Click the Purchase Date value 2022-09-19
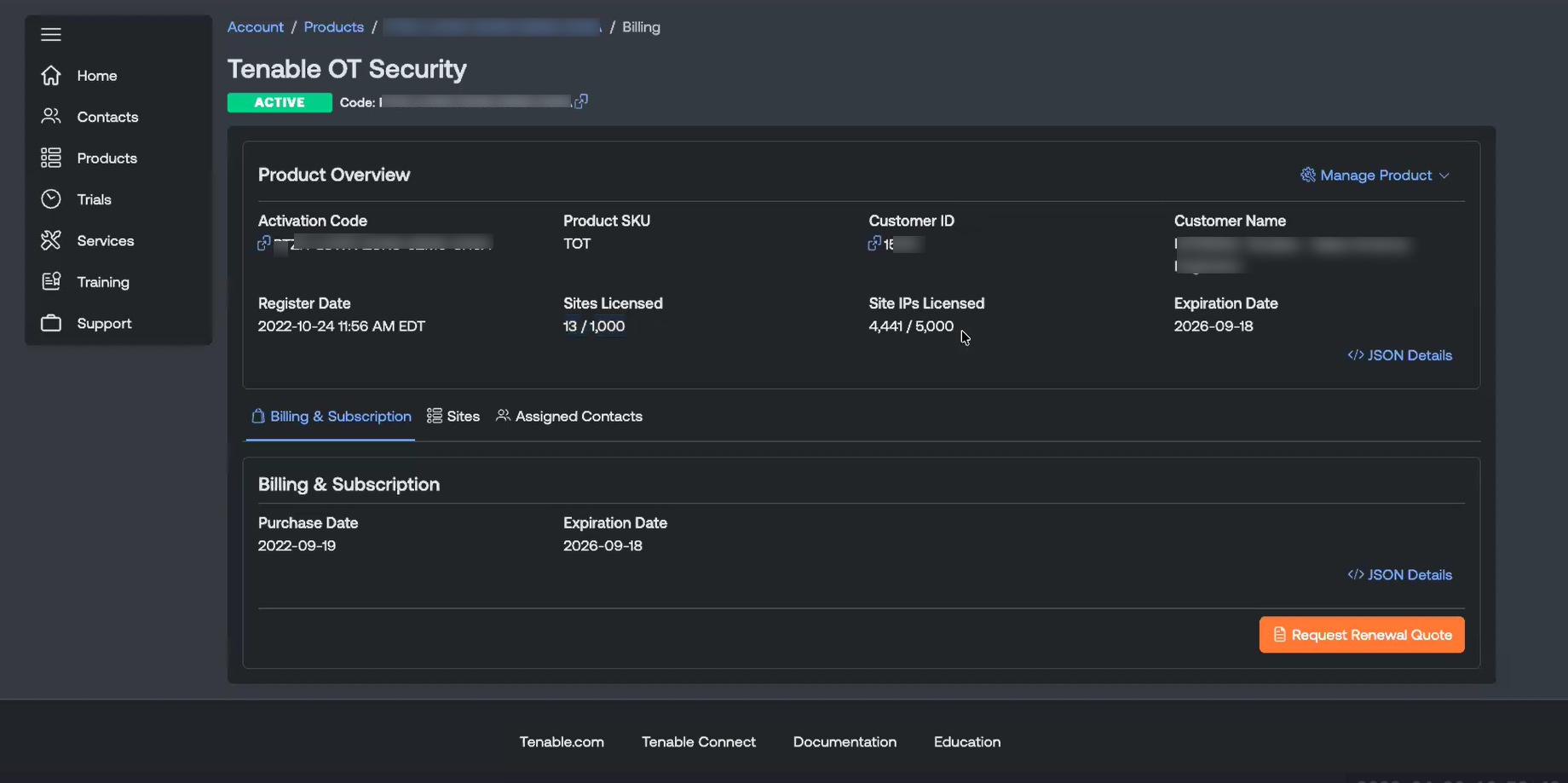 point(297,545)
